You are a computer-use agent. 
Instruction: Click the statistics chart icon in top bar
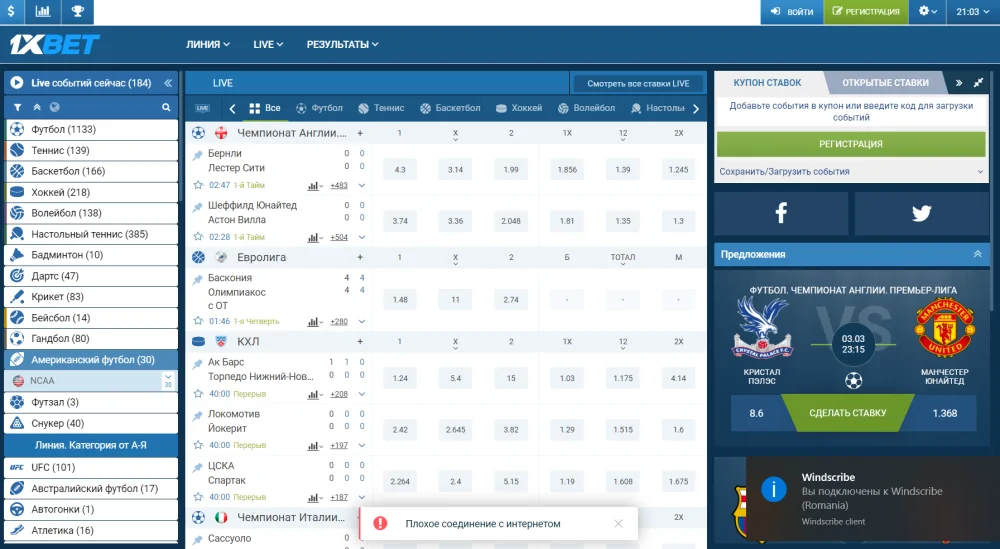[x=43, y=12]
